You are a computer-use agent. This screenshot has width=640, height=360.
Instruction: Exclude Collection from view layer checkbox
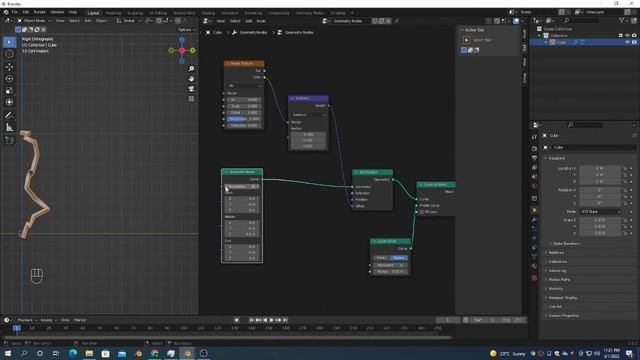621,36
